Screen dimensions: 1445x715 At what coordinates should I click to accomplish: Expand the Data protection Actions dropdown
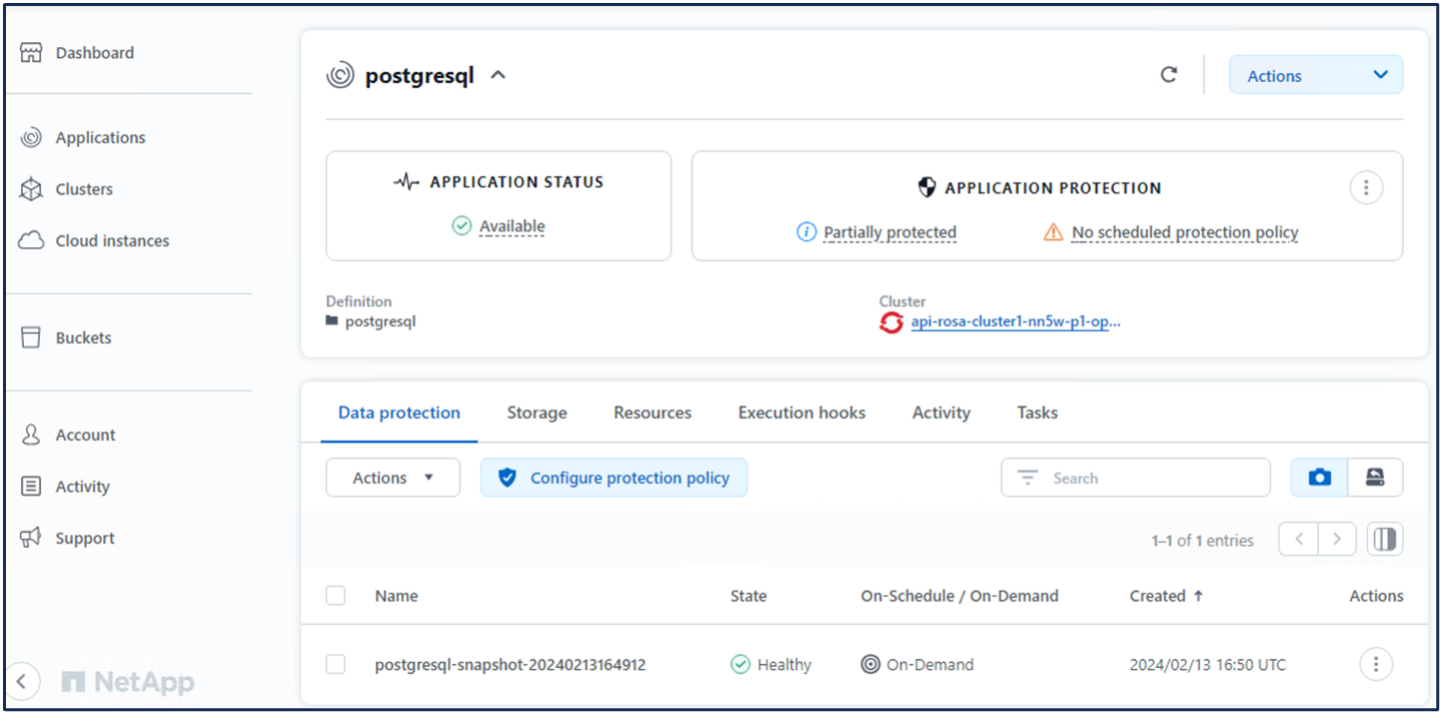point(393,478)
